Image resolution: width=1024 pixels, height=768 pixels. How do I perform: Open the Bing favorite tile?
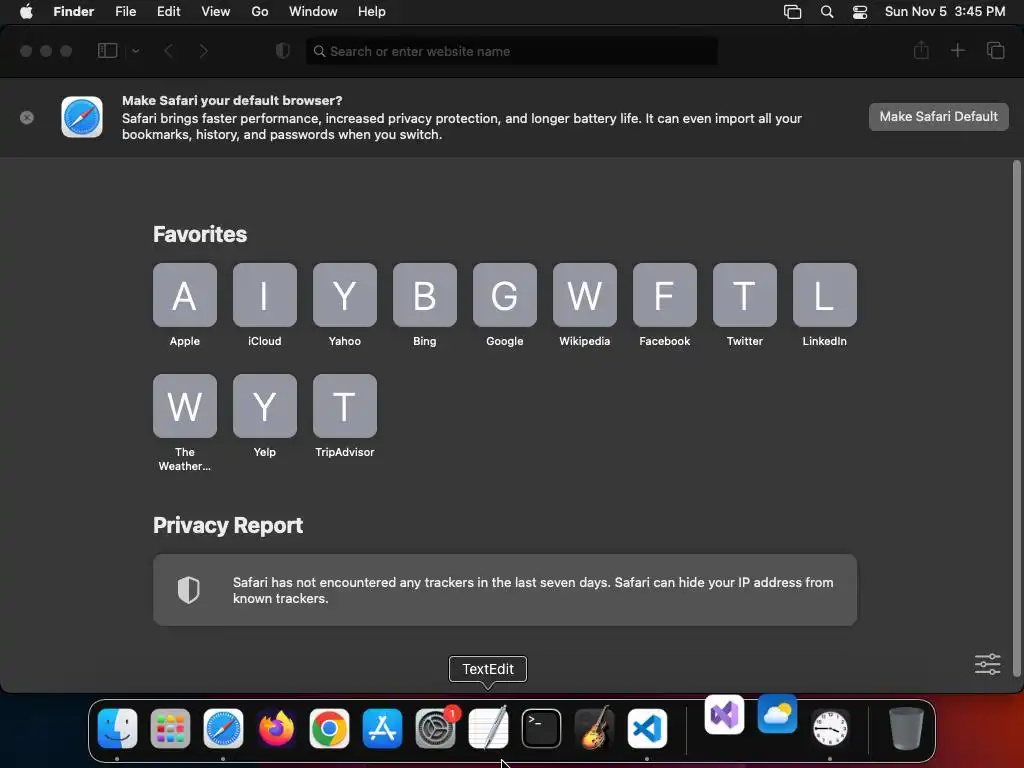coord(424,295)
